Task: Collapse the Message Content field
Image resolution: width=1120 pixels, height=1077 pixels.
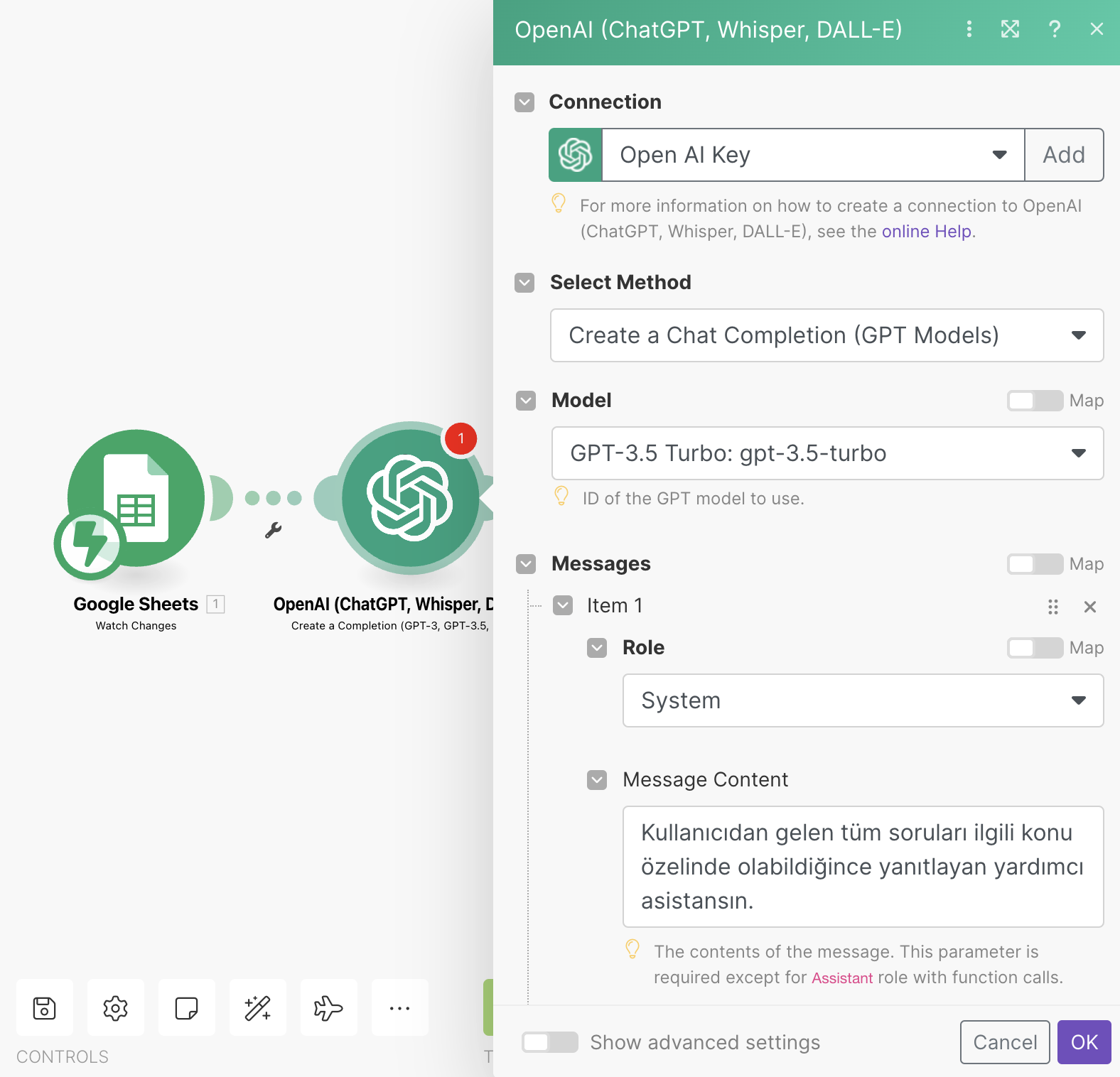Action: pyautogui.click(x=597, y=780)
